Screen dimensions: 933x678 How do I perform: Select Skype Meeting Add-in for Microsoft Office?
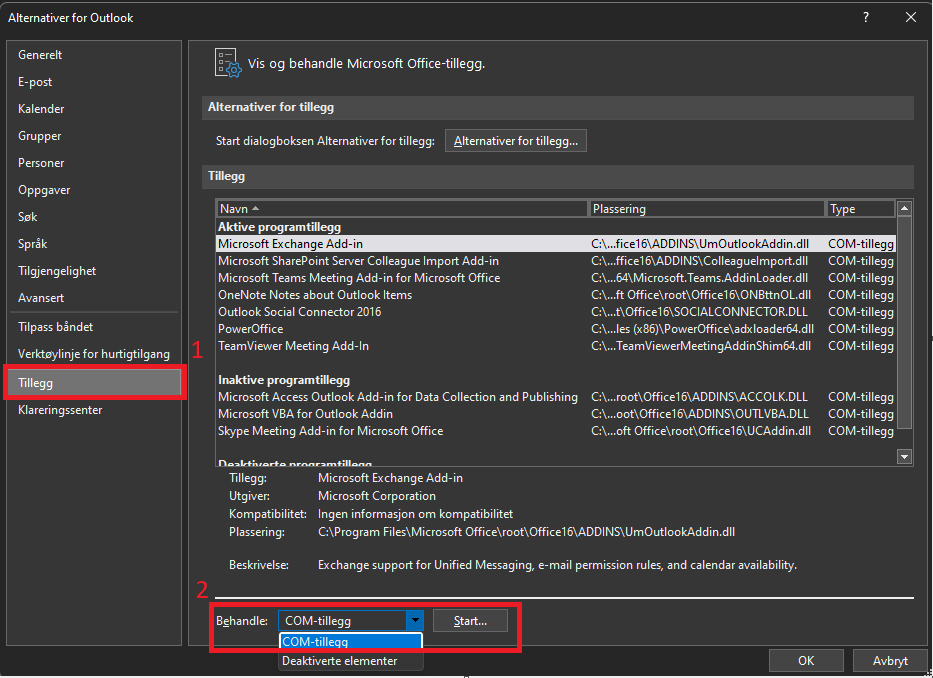pyautogui.click(x=556, y=431)
